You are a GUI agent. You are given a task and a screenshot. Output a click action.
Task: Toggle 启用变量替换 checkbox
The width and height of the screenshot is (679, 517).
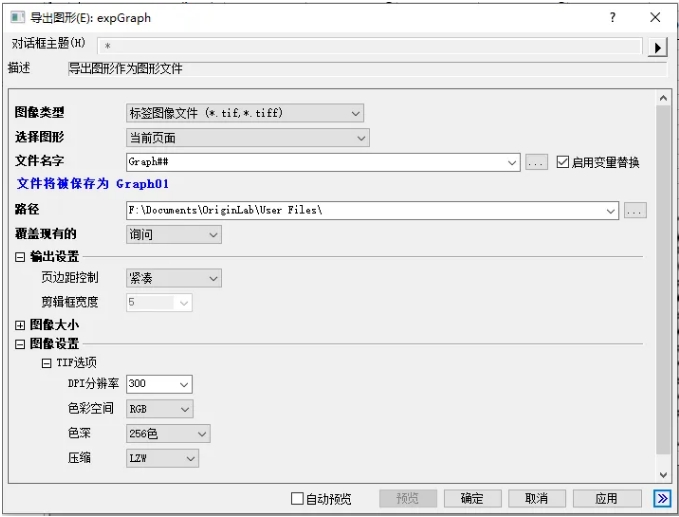click(x=562, y=162)
